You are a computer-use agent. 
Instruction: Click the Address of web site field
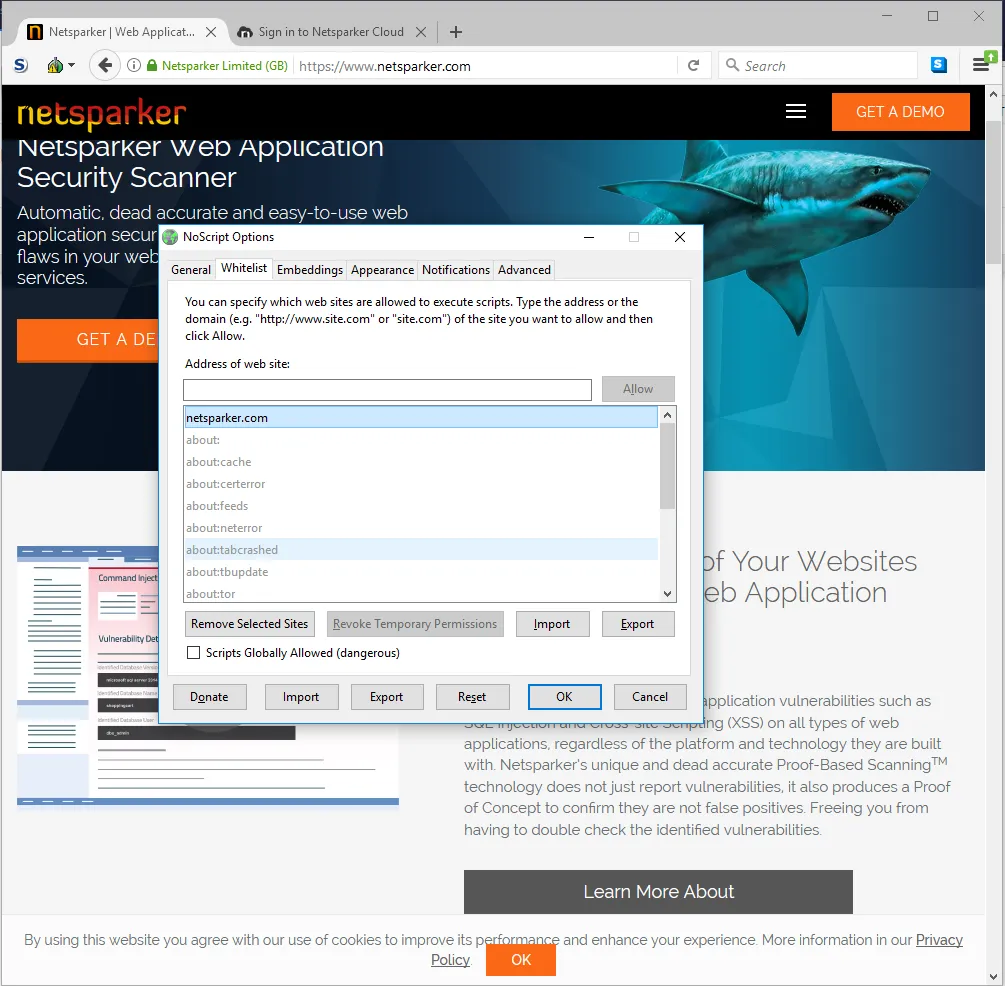click(x=387, y=390)
